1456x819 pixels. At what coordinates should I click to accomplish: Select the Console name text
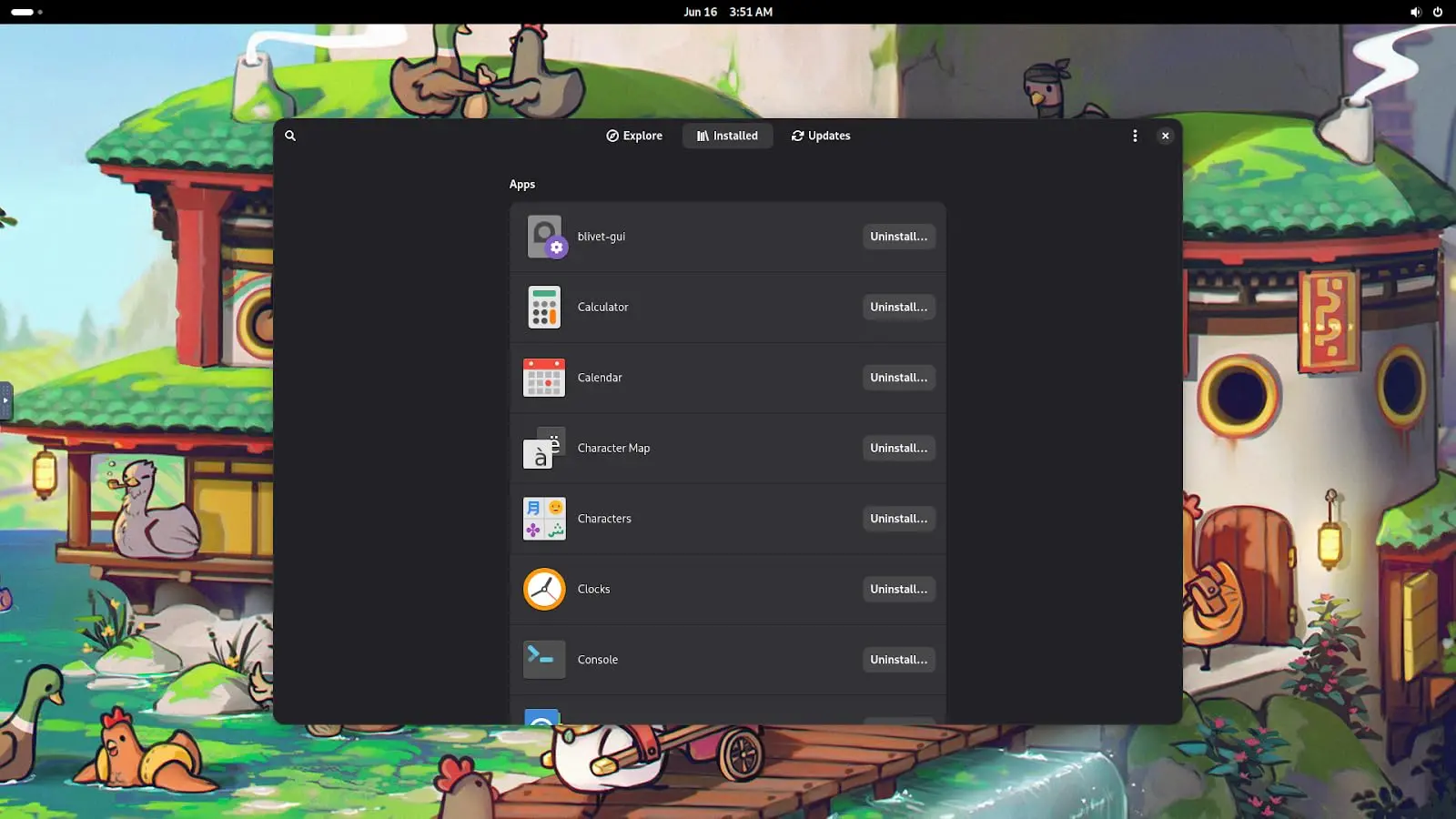(x=598, y=660)
